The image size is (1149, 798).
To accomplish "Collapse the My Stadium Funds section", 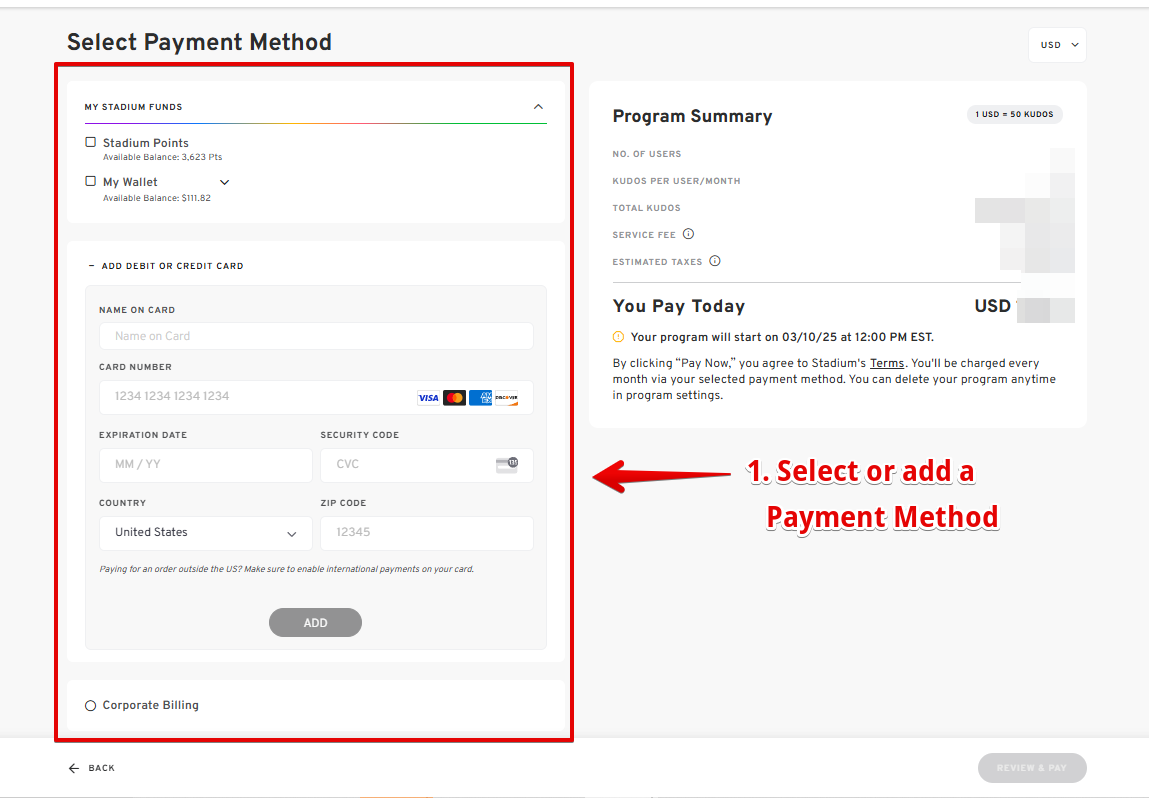I will (x=538, y=107).
